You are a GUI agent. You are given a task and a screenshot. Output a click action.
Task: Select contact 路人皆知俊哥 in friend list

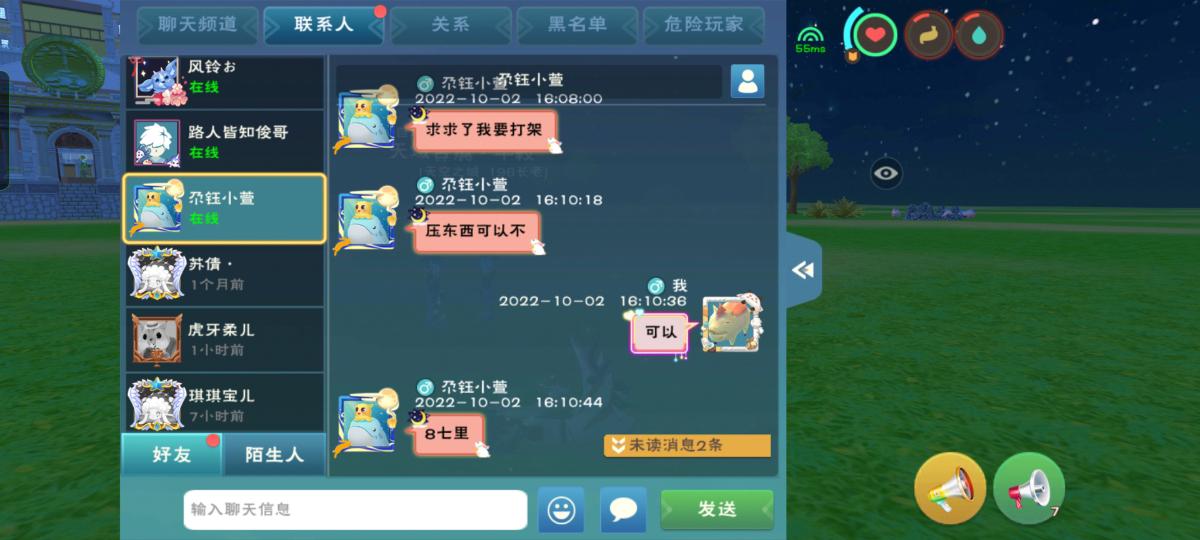click(x=224, y=142)
